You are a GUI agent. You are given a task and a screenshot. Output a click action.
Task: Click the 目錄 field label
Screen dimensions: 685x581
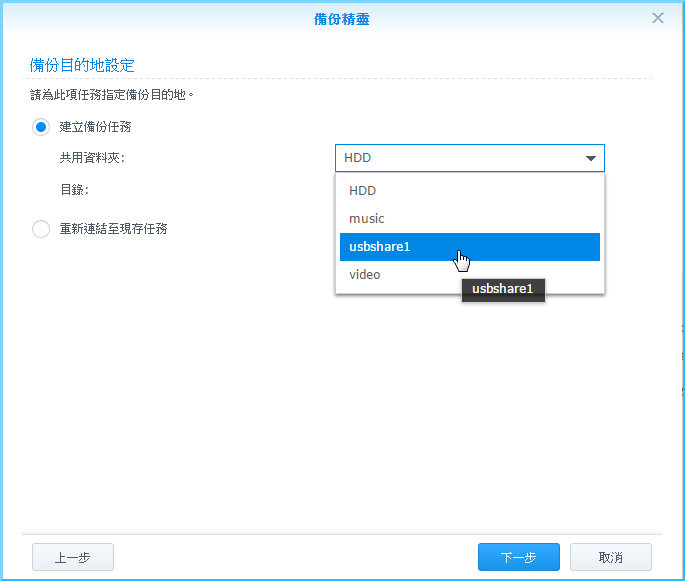point(74,188)
